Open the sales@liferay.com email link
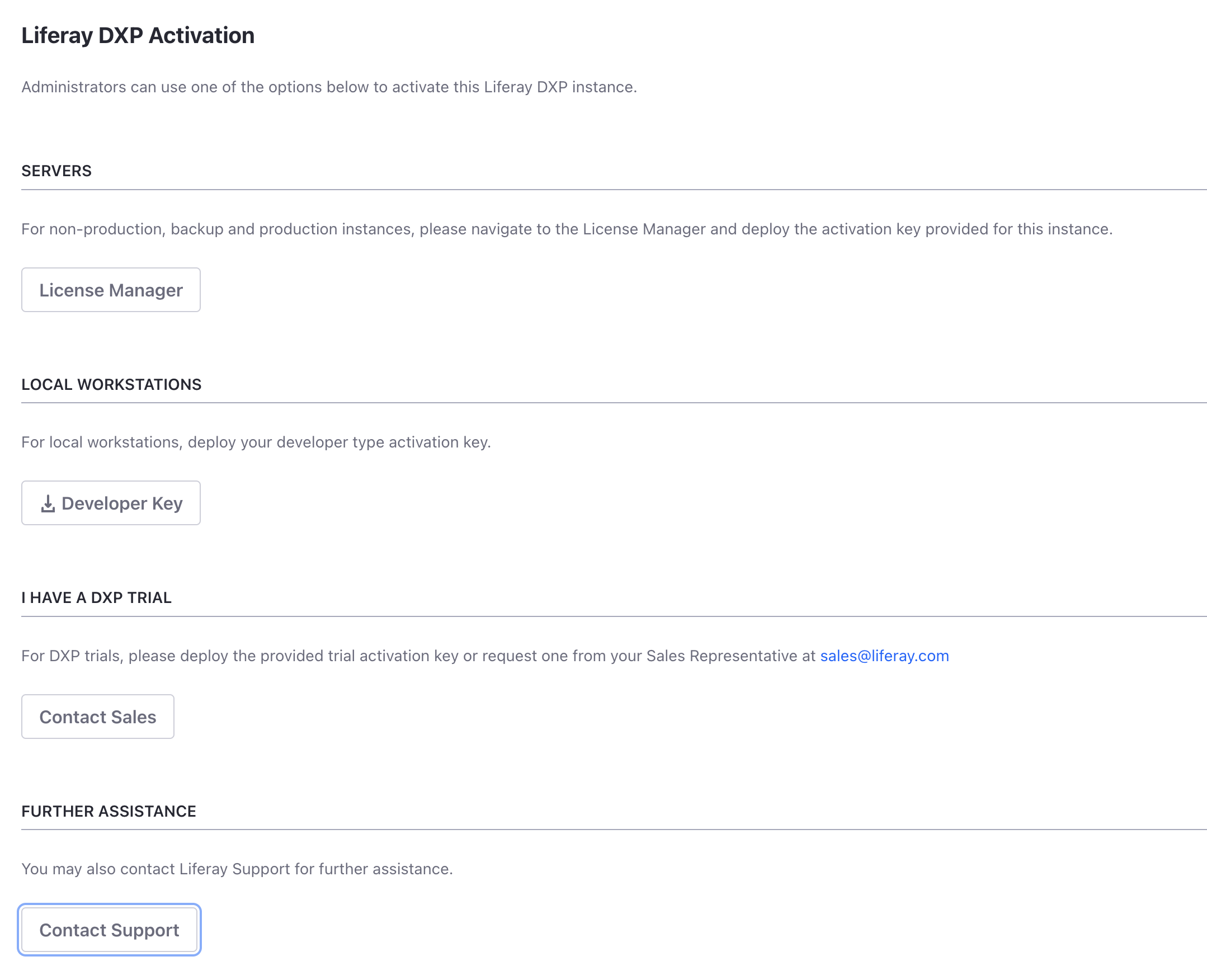Viewport: 1207px width, 980px height. pos(884,656)
